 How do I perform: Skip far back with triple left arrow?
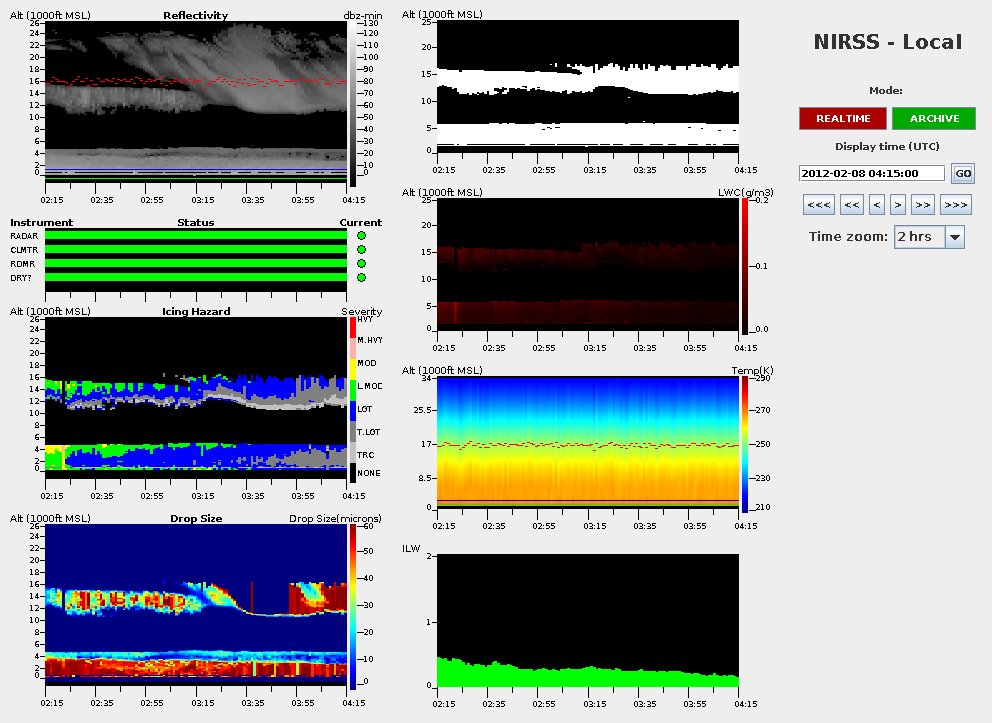point(819,205)
